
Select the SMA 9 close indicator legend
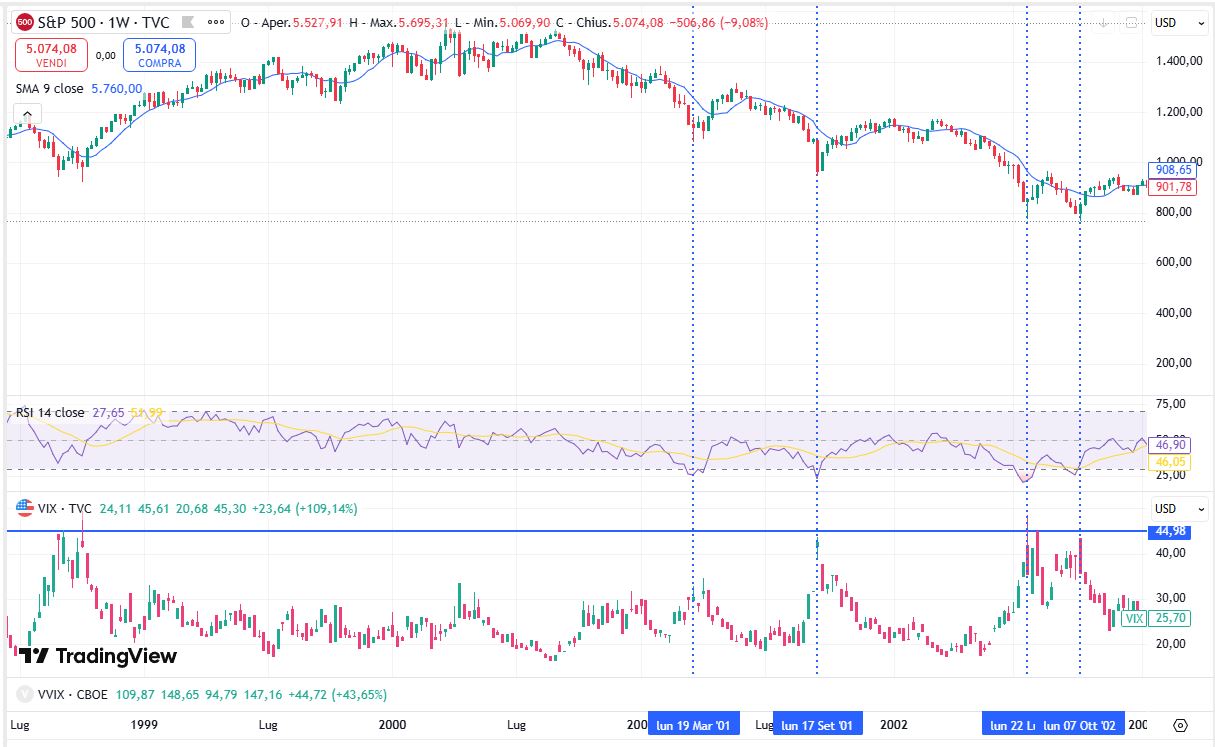[50, 89]
